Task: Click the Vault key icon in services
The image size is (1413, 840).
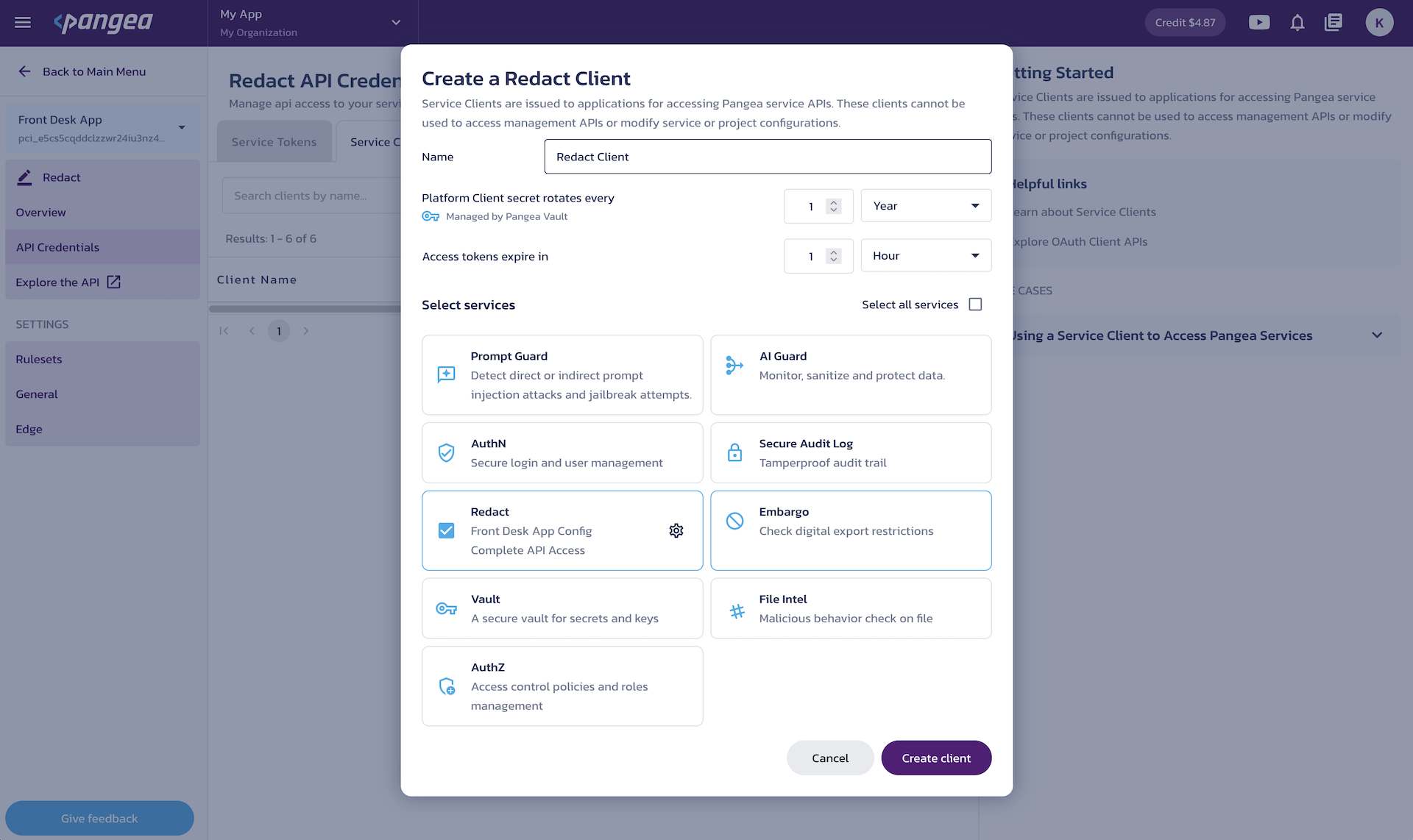Action: (446, 608)
